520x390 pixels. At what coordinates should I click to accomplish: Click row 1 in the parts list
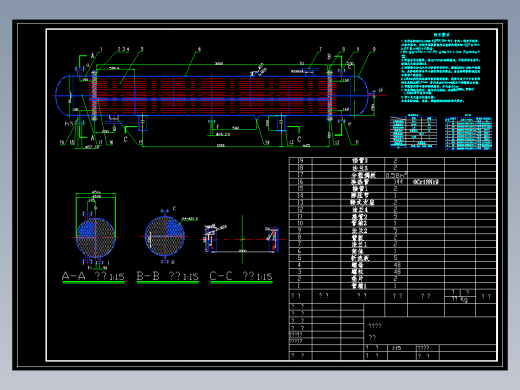(x=392, y=286)
